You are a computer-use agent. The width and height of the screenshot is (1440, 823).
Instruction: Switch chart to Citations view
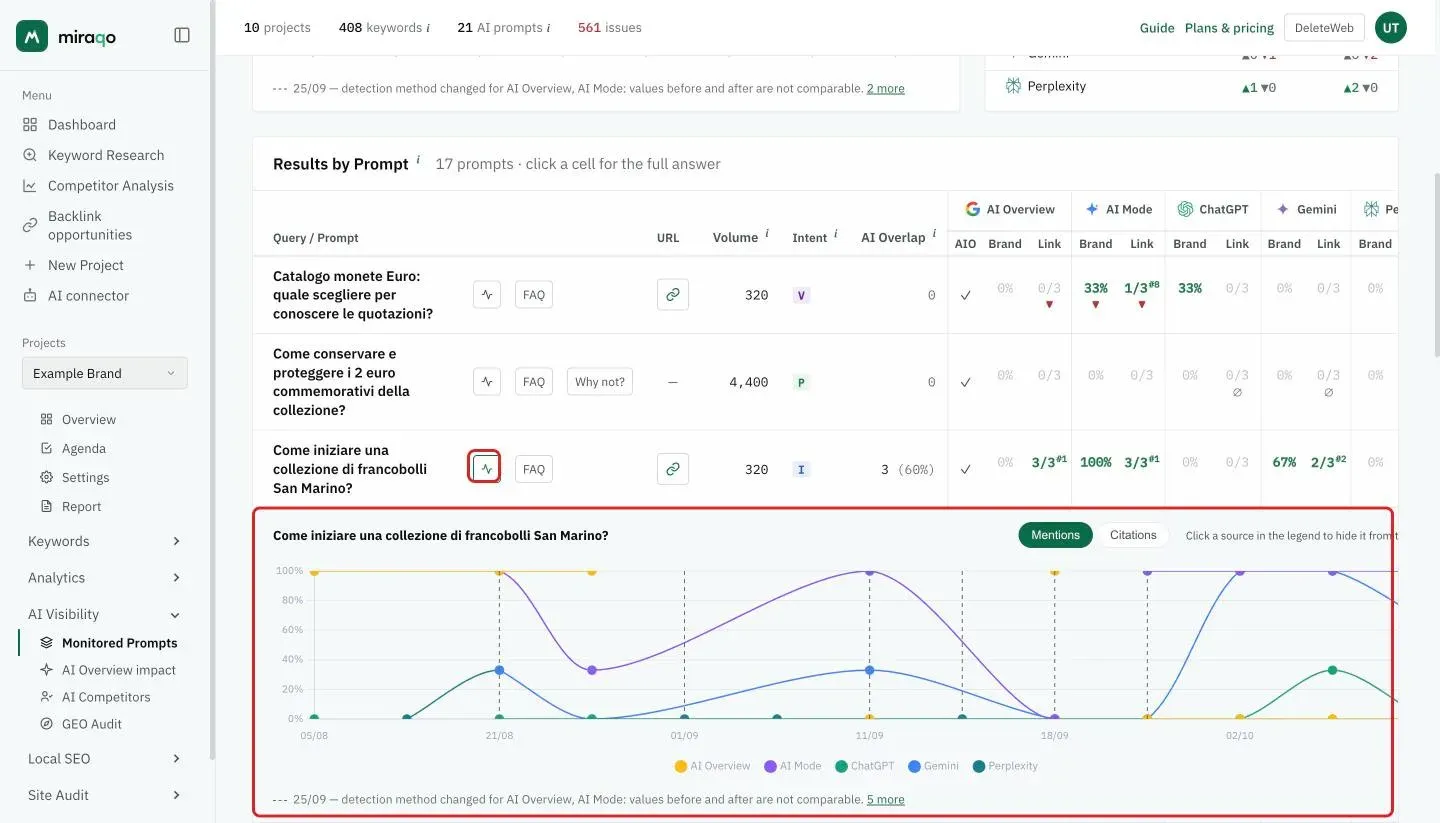pyautogui.click(x=1133, y=535)
